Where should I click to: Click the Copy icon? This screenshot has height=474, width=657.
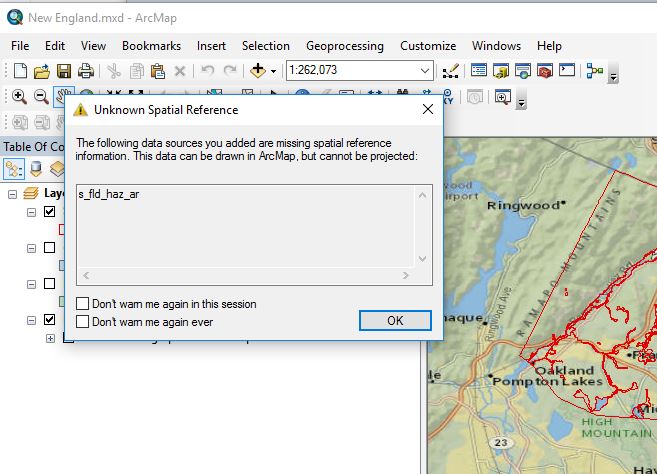pos(136,71)
